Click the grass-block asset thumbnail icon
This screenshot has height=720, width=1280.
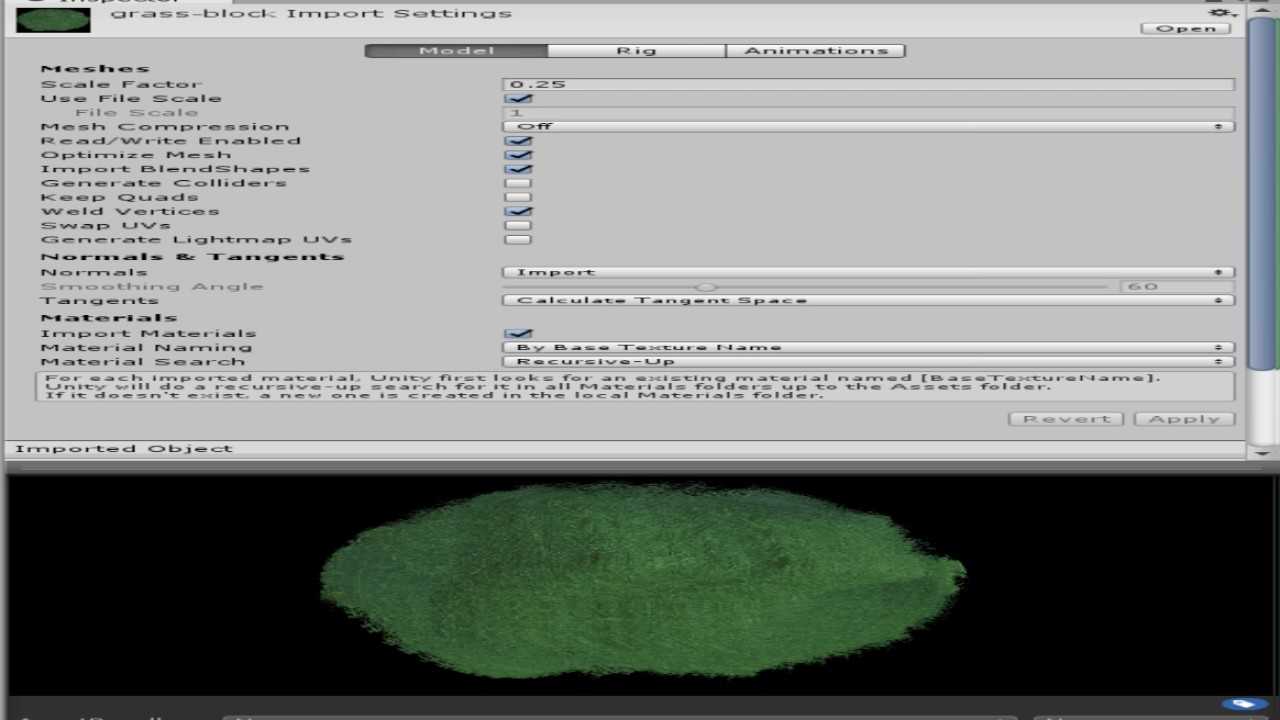coord(52,19)
